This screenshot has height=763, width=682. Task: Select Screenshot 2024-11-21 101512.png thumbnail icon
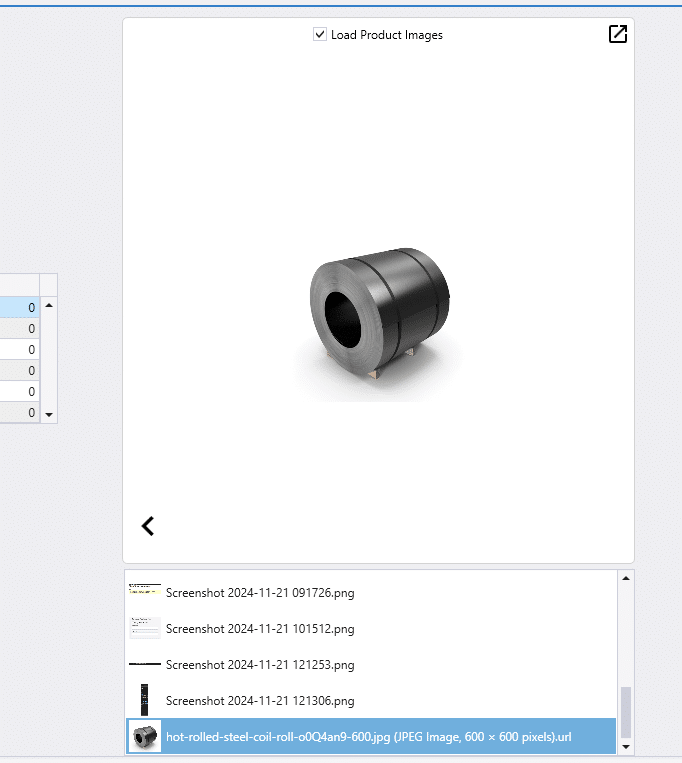point(144,628)
